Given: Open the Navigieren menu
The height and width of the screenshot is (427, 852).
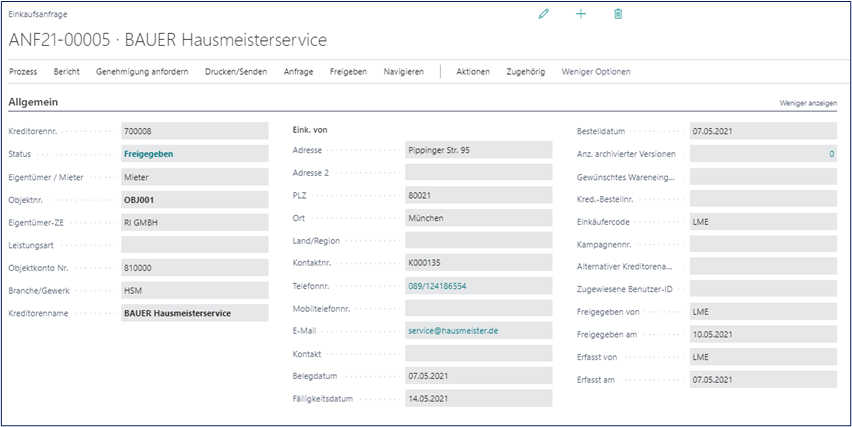Looking at the screenshot, I should (x=404, y=72).
